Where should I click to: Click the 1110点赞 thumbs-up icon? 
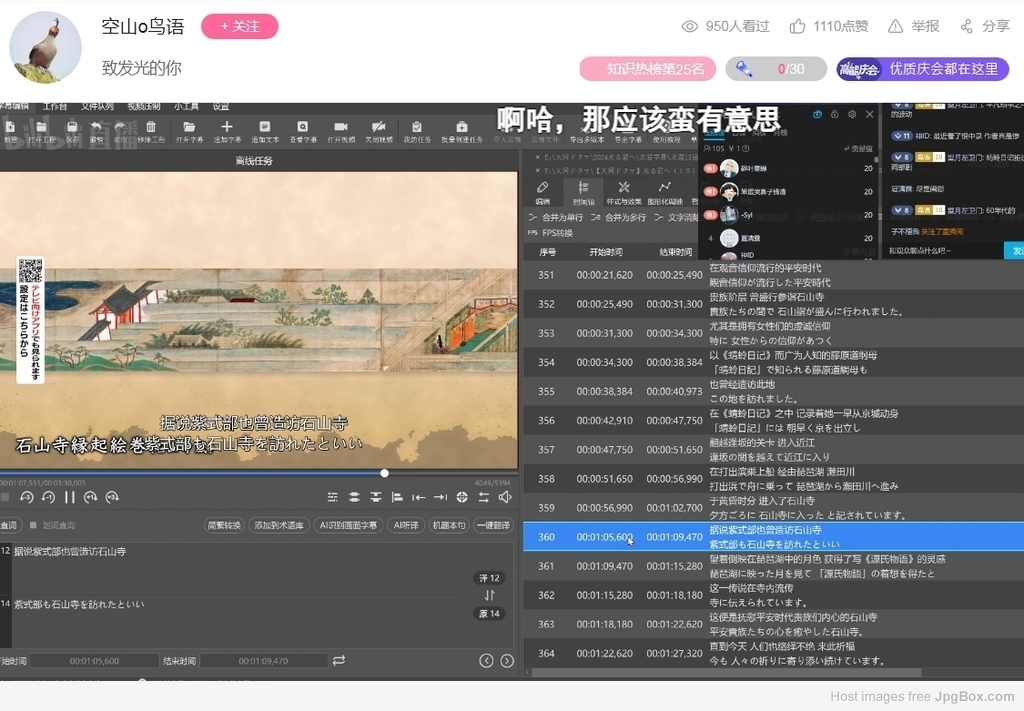coord(797,26)
